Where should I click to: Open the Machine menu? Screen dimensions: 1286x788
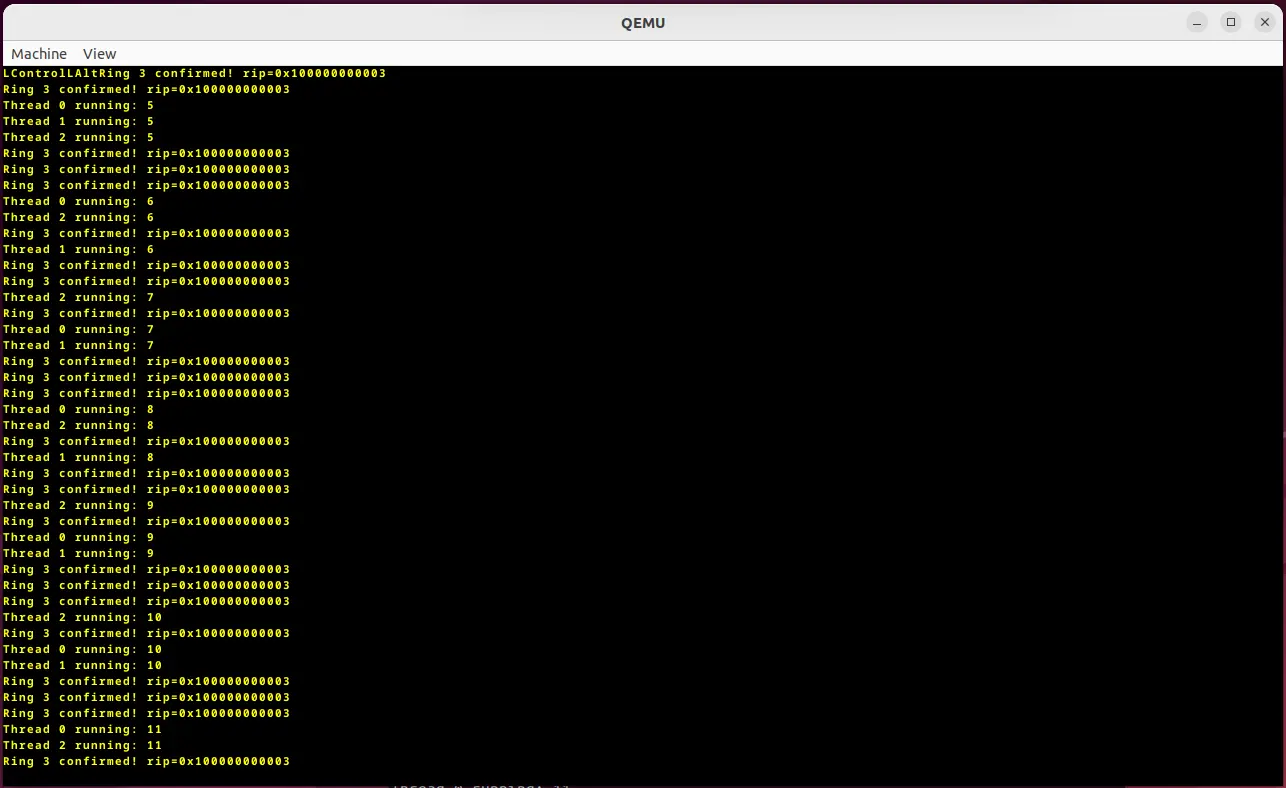[39, 54]
